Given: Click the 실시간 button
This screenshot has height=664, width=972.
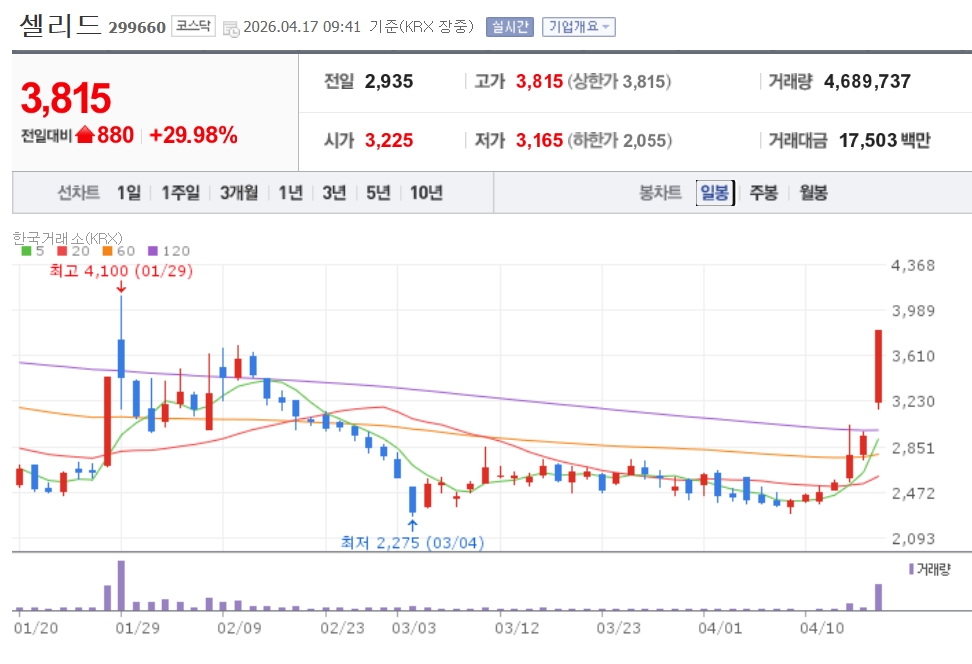Looking at the screenshot, I should pos(510,27).
